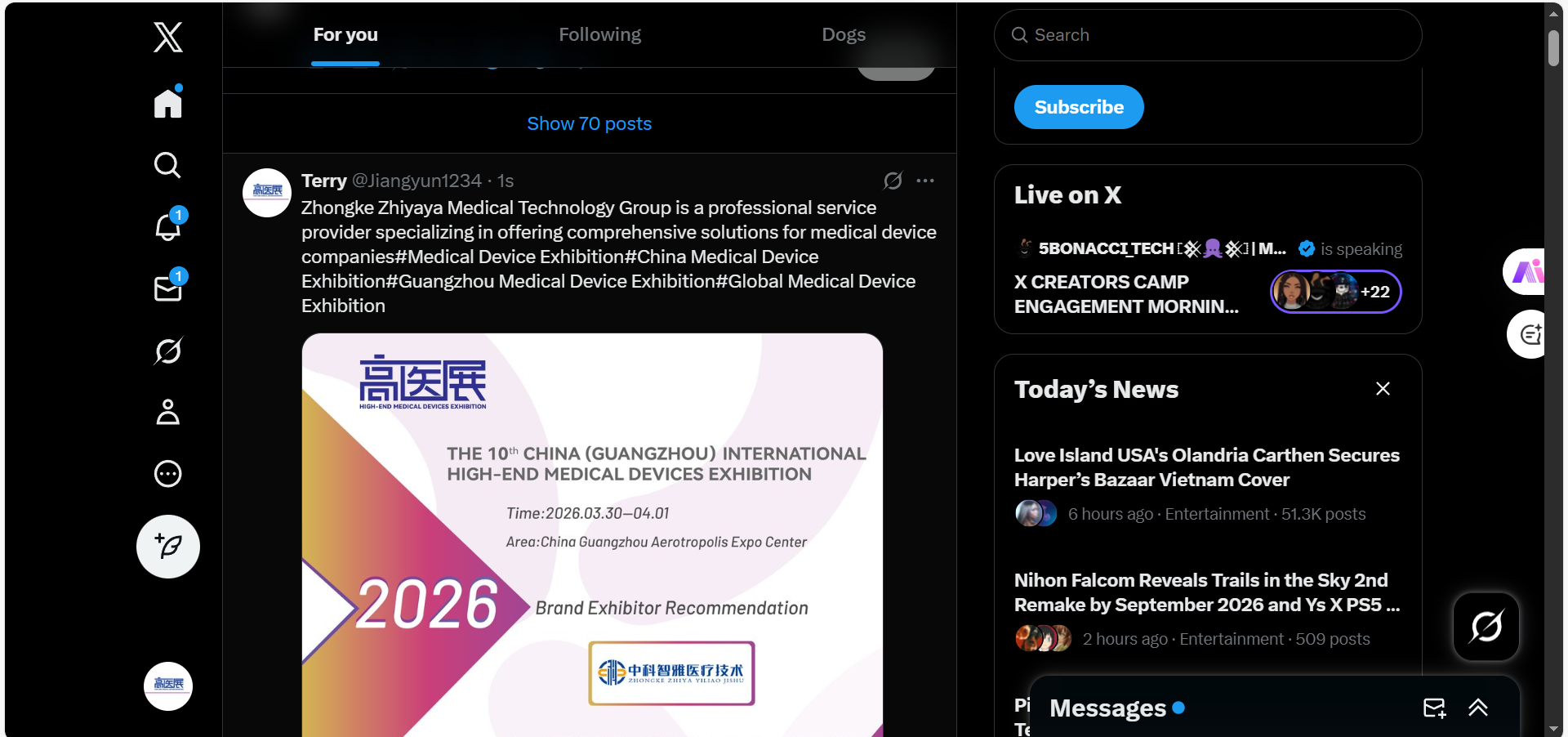Switch to the Dogs tab

pos(843,35)
